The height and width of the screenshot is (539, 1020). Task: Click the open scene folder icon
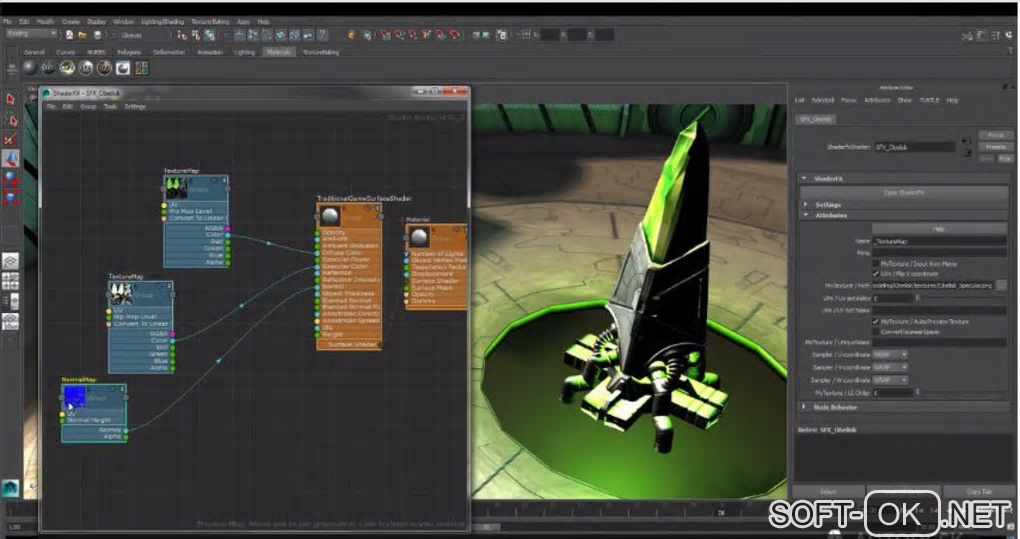pyautogui.click(x=82, y=34)
